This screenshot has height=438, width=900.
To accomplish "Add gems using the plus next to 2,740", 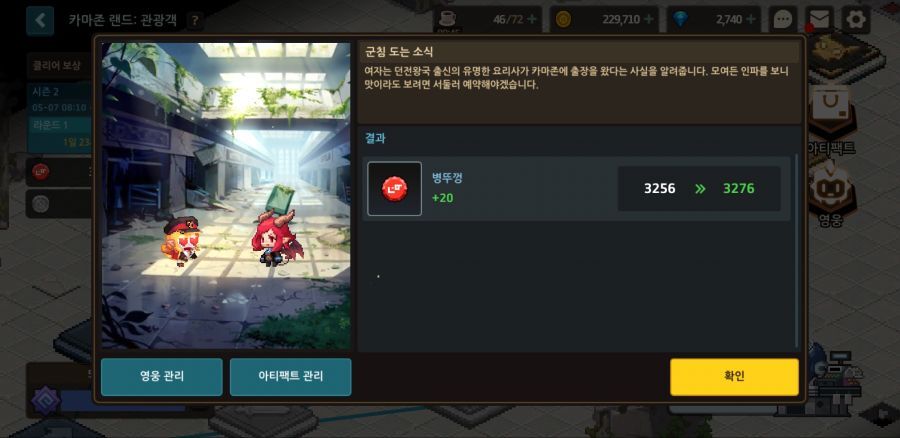I will [x=750, y=20].
